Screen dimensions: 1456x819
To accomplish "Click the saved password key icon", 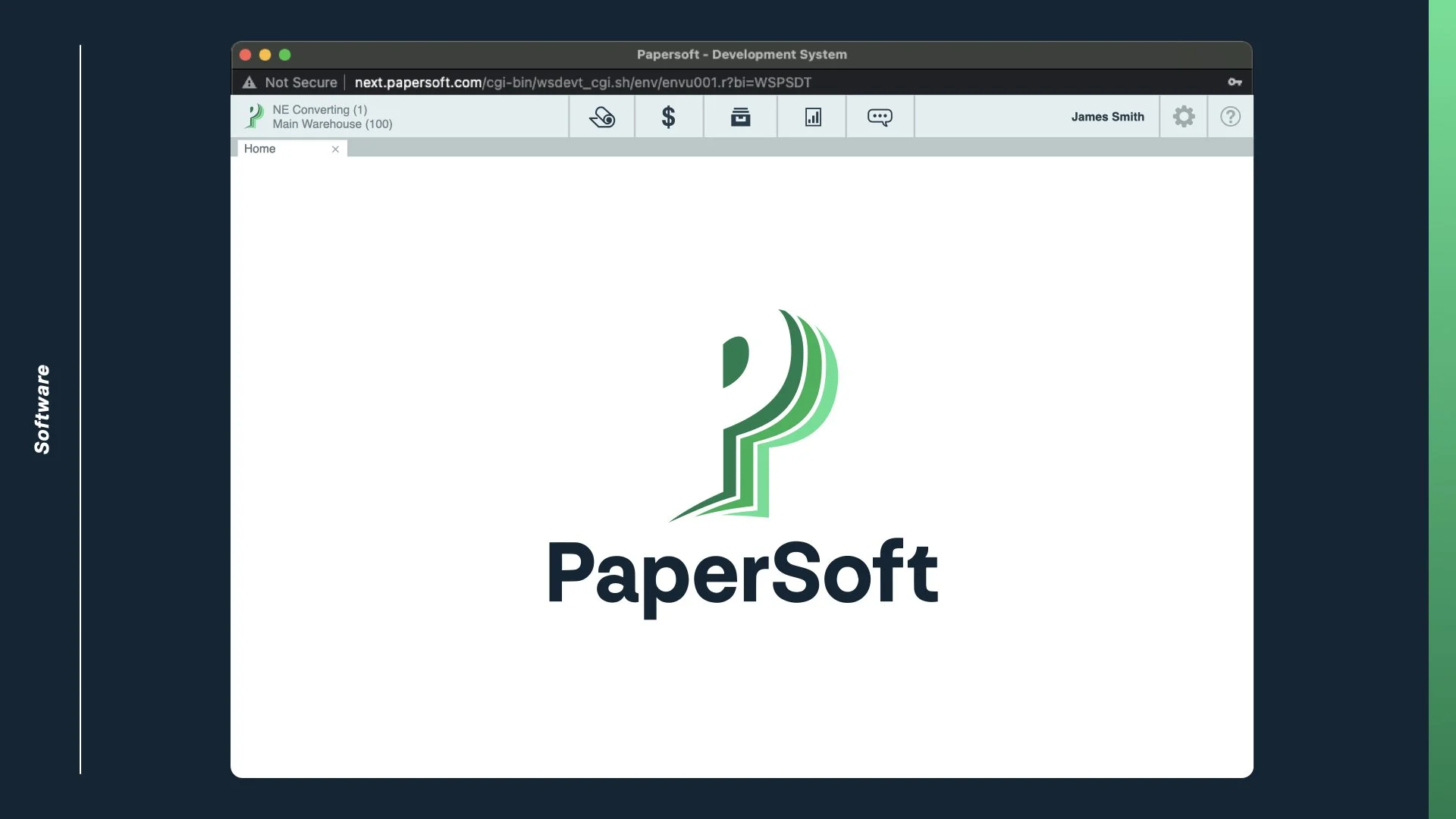I will [x=1235, y=82].
